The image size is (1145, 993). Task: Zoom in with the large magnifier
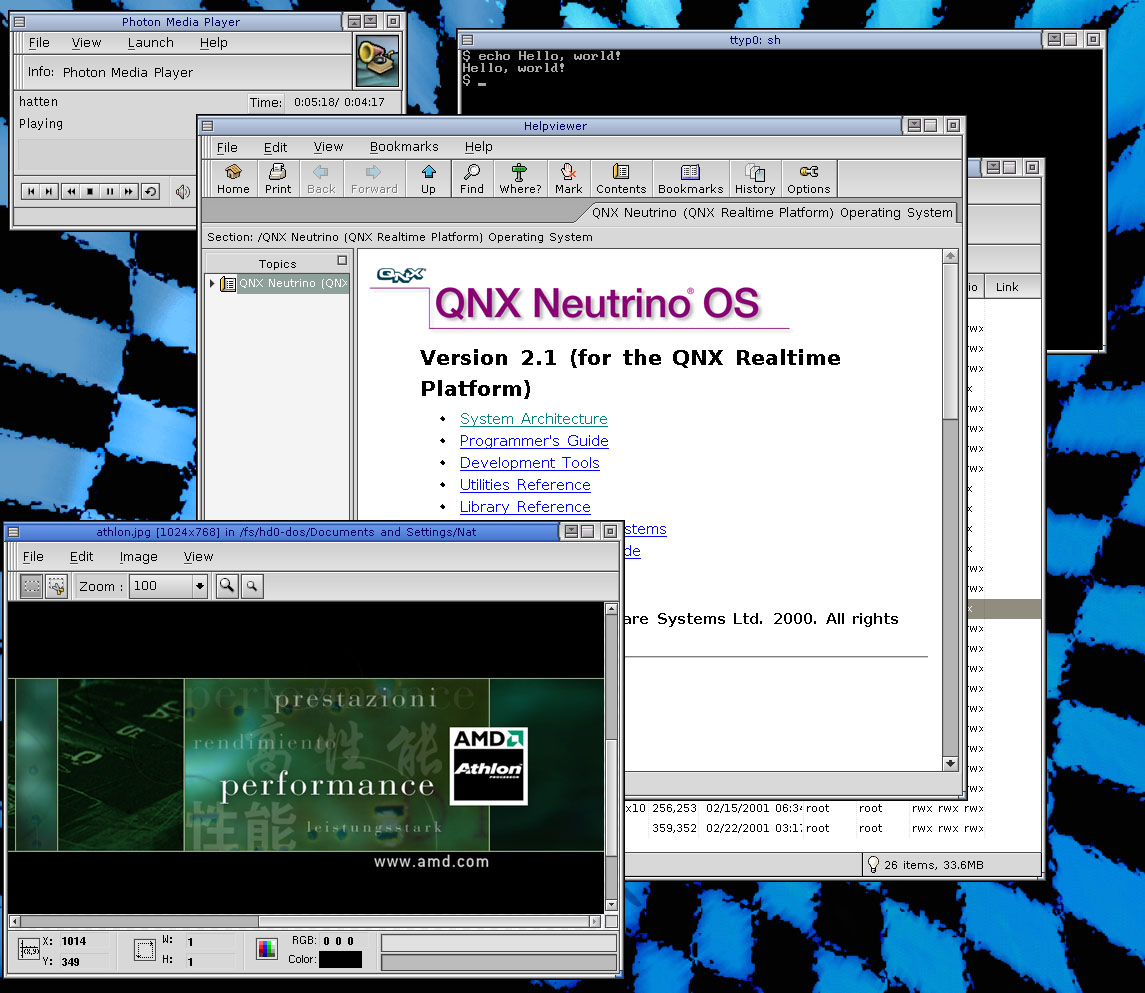pos(227,586)
